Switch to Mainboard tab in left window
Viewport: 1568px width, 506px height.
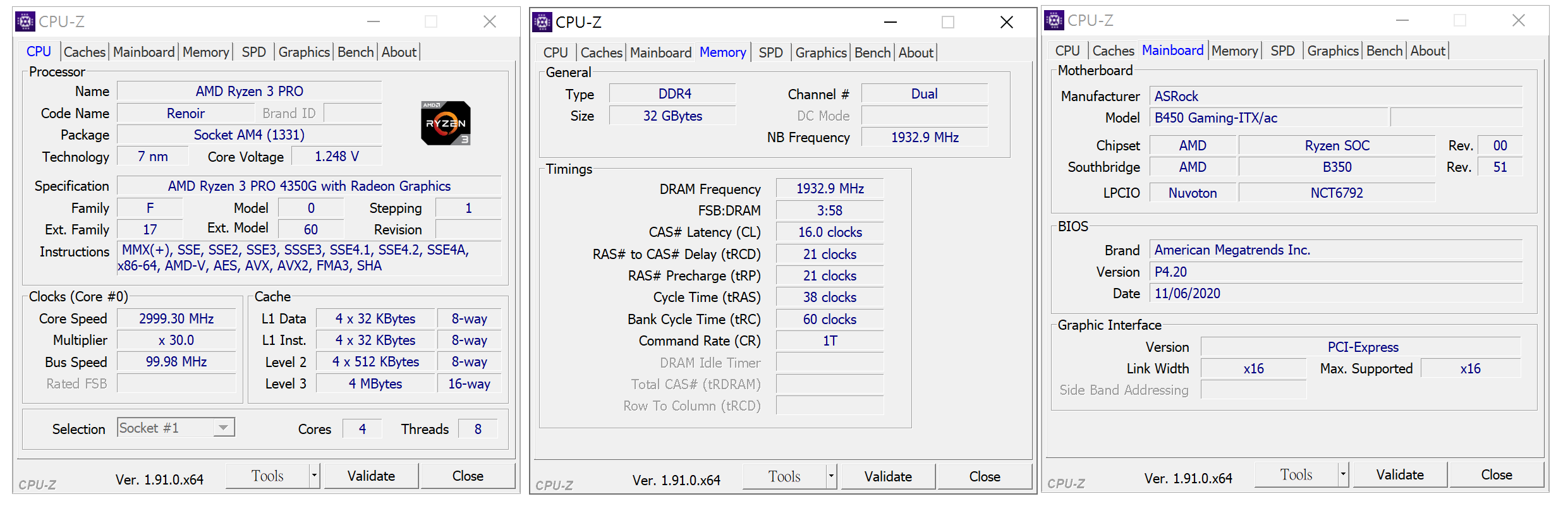click(x=143, y=52)
